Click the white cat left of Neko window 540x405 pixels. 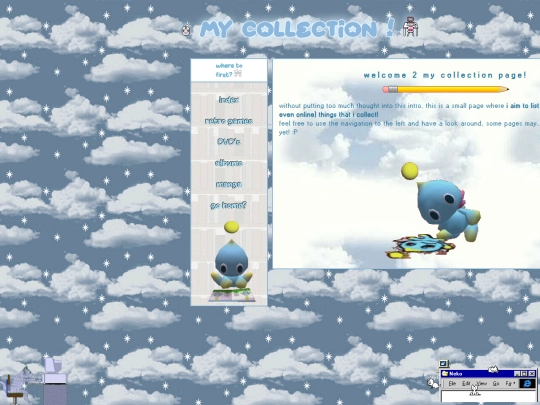click(433, 383)
